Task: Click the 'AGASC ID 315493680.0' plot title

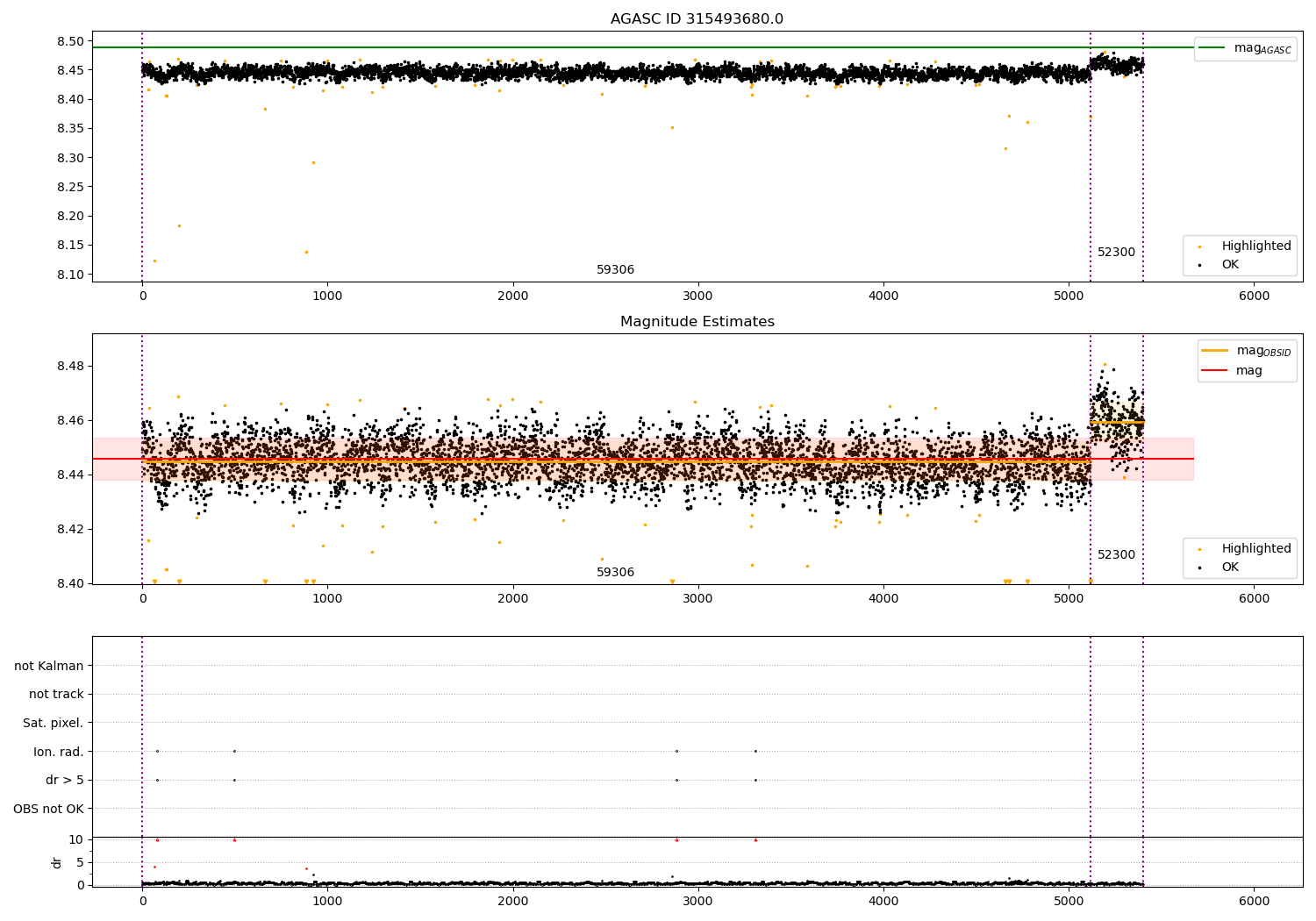Action: 697,19
